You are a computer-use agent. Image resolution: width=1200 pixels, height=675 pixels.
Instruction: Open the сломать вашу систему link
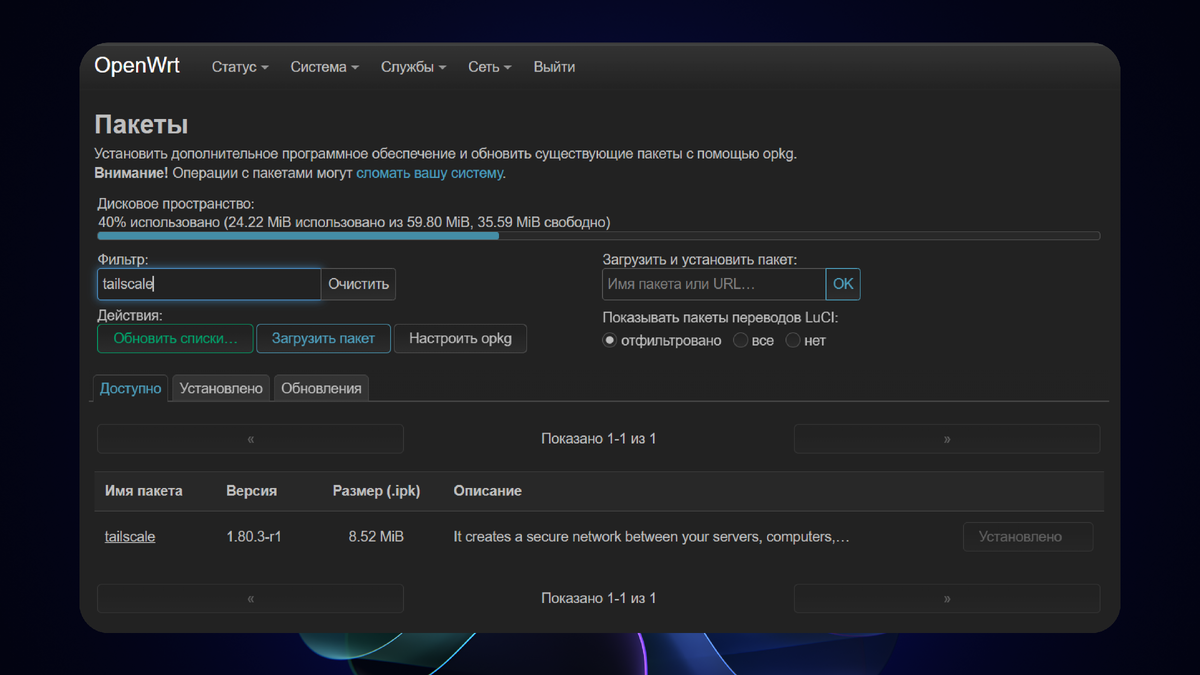[430, 173]
